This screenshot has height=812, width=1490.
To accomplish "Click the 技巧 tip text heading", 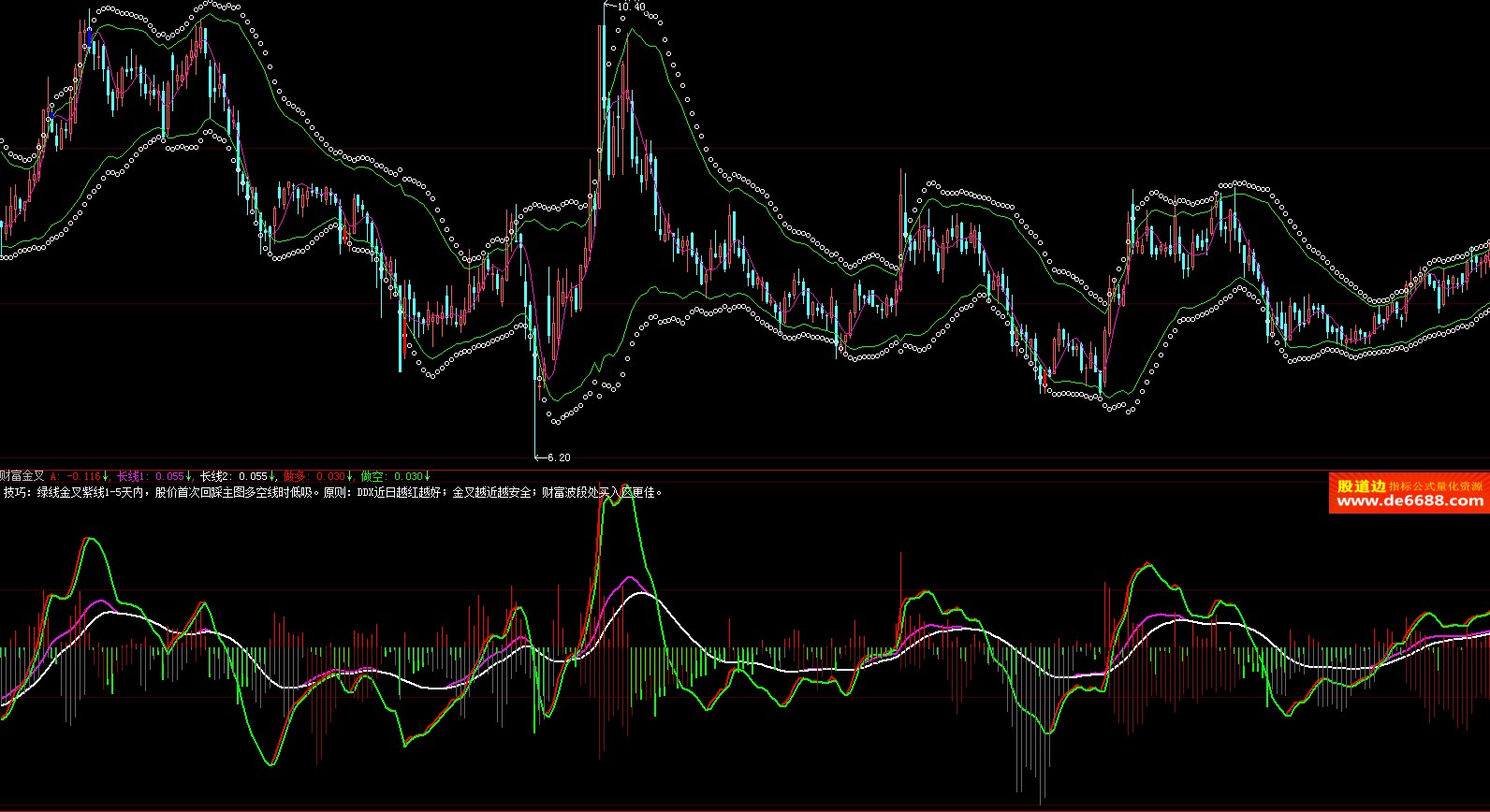I will pyautogui.click(x=18, y=492).
